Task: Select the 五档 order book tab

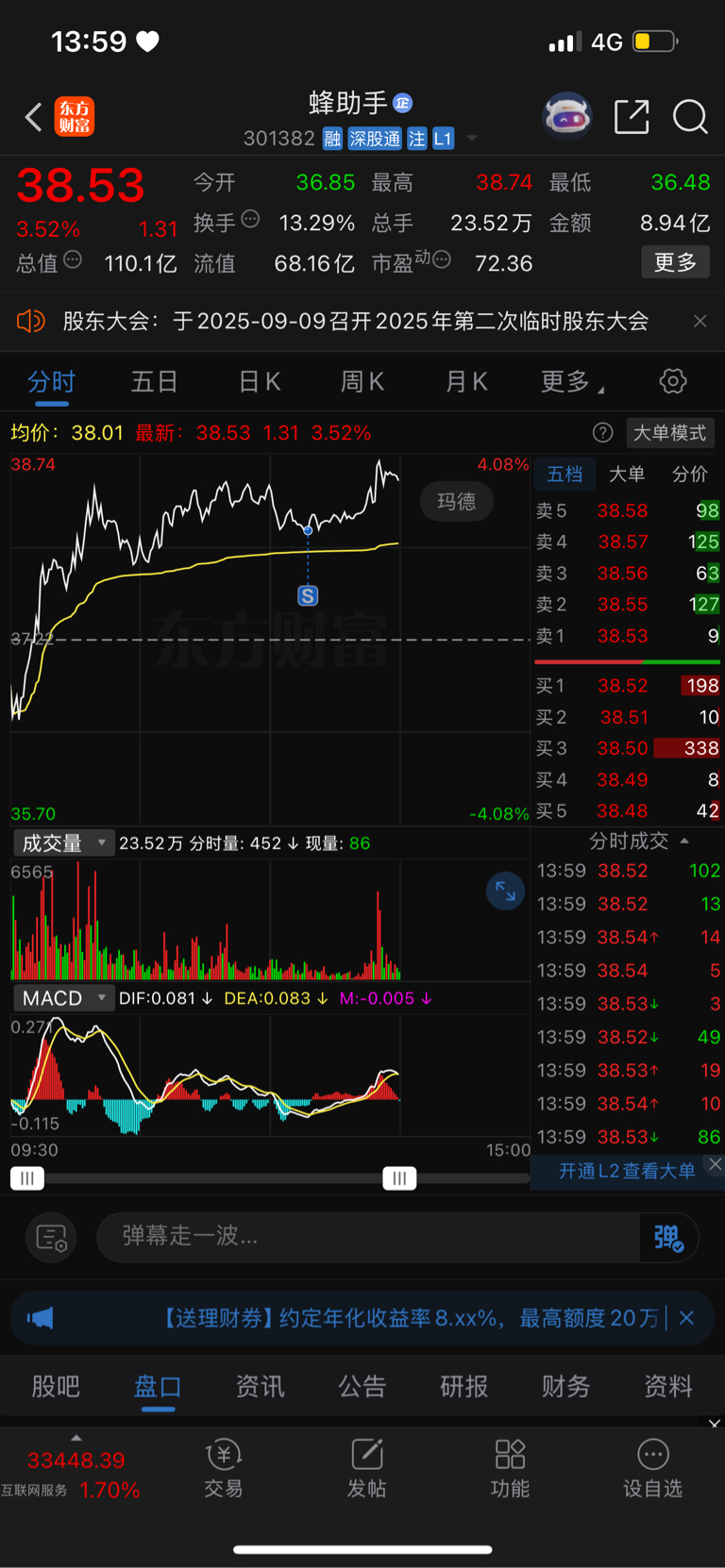Action: click(565, 474)
